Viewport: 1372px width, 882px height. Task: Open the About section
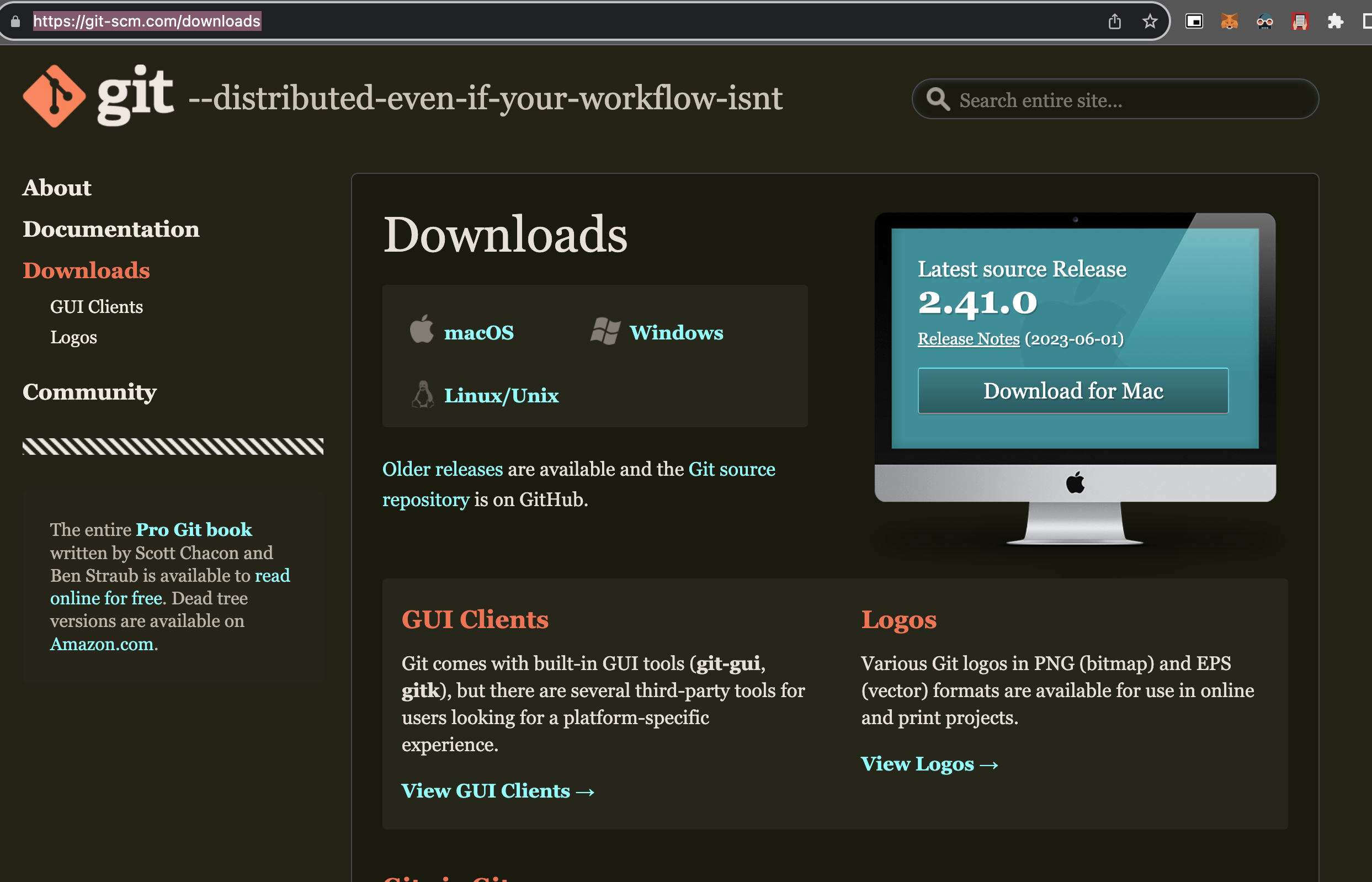coord(57,188)
